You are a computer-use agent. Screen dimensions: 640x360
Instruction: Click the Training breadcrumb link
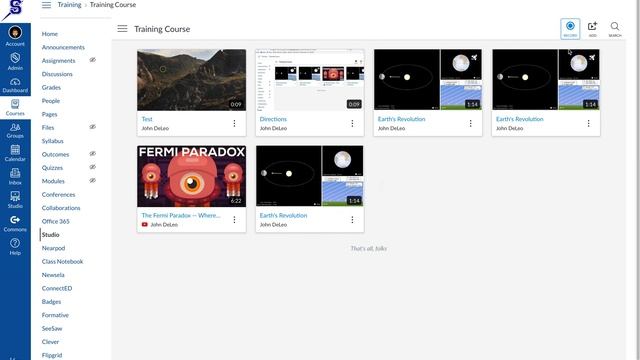69,5
